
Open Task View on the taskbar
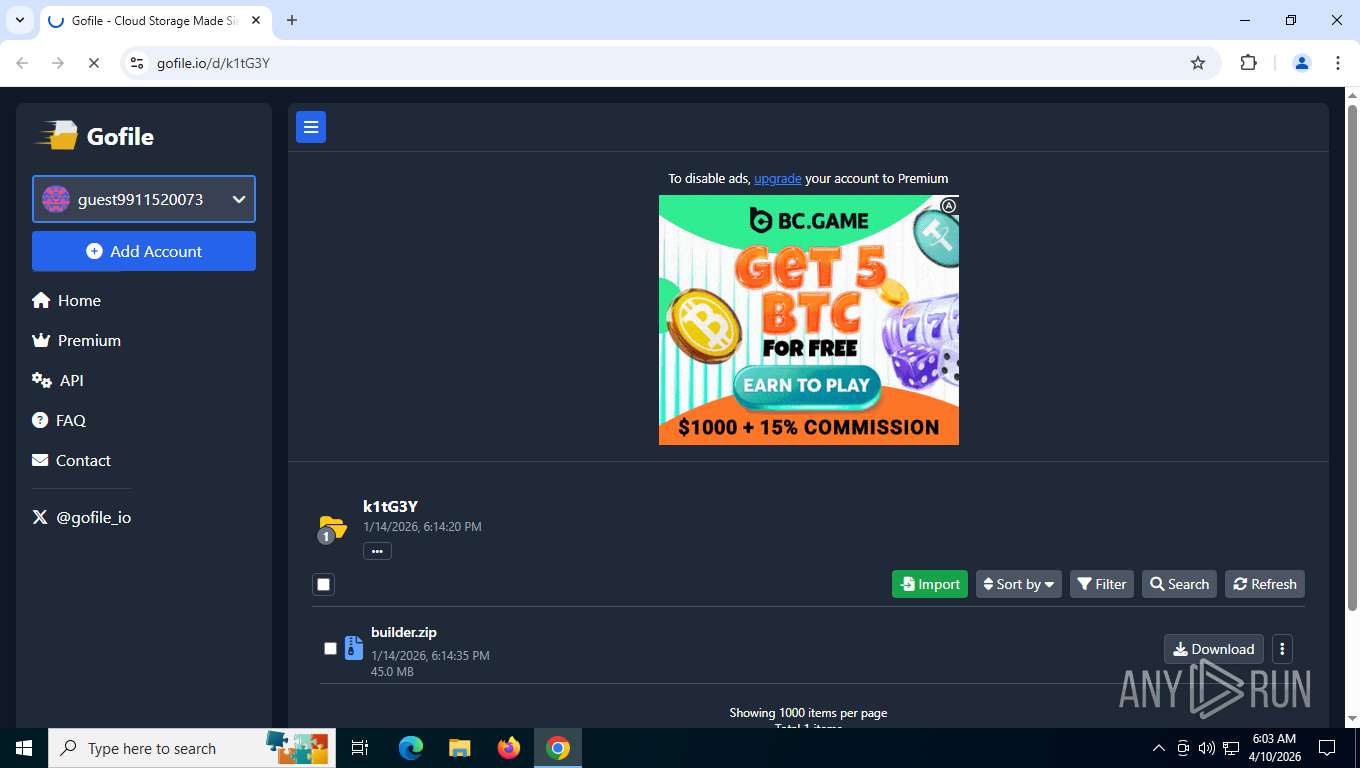tap(360, 748)
